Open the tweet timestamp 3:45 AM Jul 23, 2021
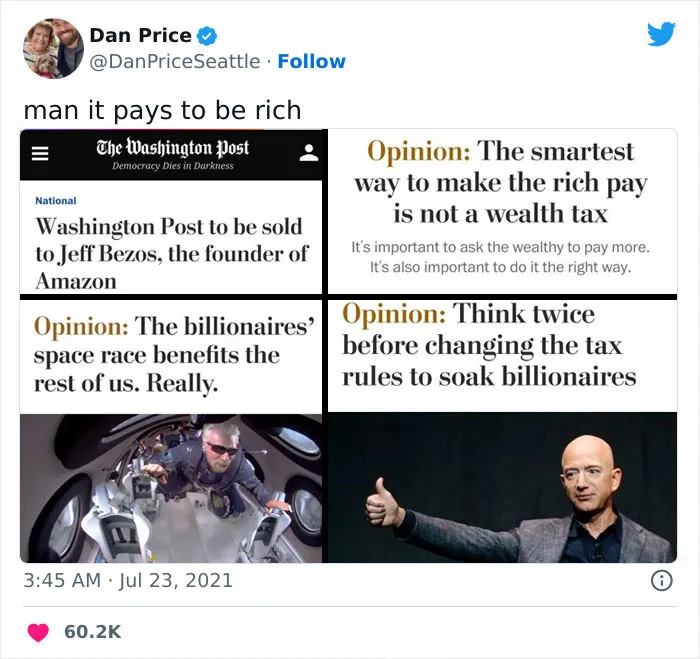Image resolution: width=700 pixels, height=659 pixels. click(x=128, y=580)
